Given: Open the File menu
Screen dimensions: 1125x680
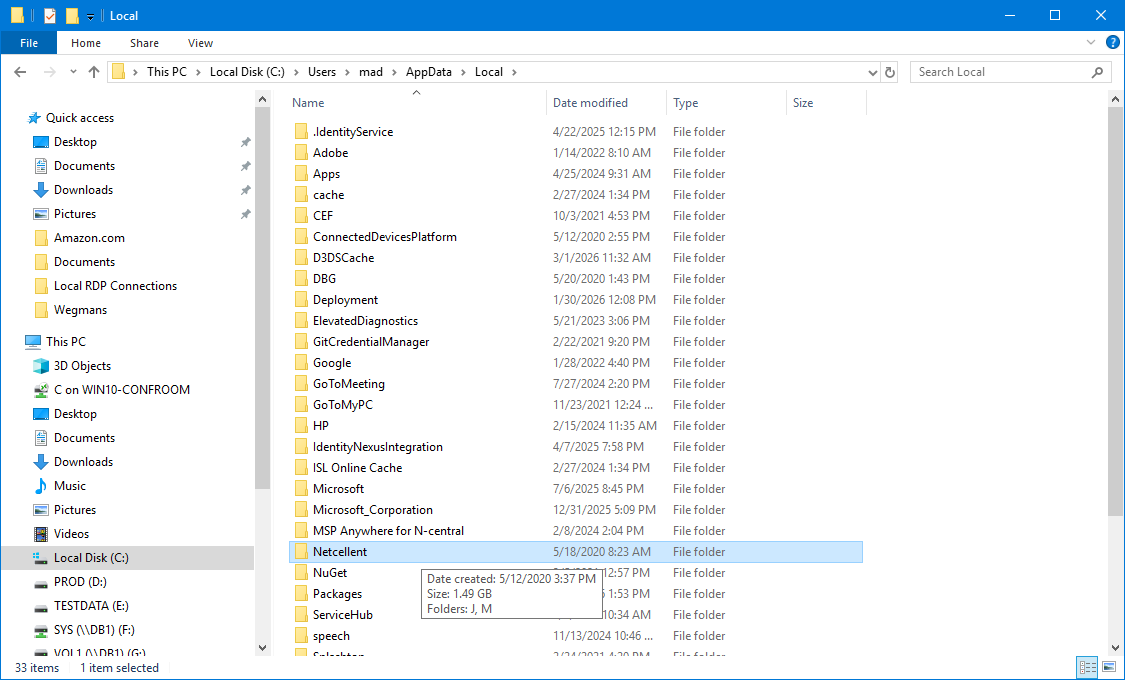Looking at the screenshot, I should pos(29,43).
